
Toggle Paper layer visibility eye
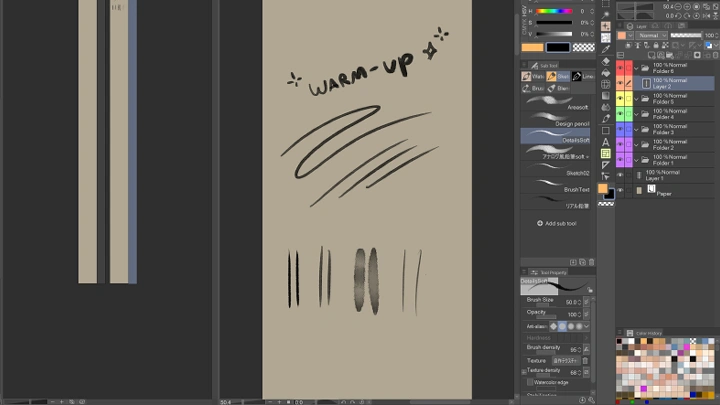(x=620, y=191)
